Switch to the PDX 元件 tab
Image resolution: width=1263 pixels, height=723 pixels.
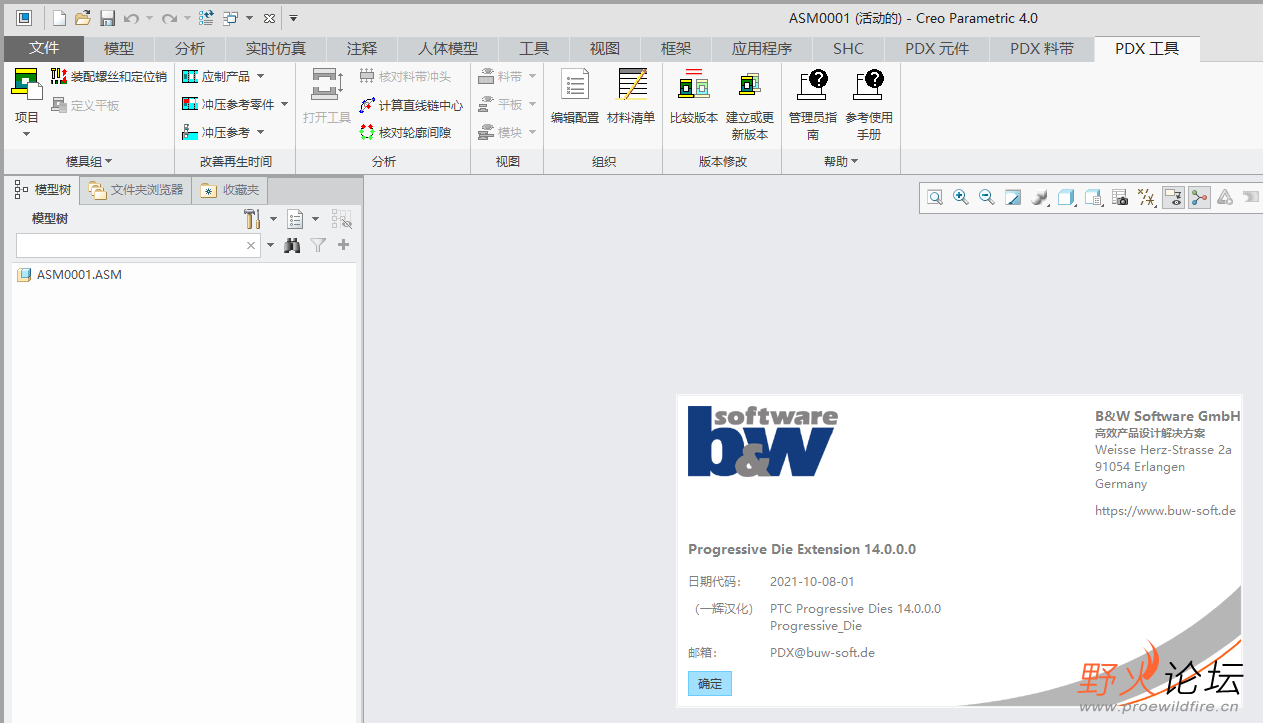click(x=937, y=48)
